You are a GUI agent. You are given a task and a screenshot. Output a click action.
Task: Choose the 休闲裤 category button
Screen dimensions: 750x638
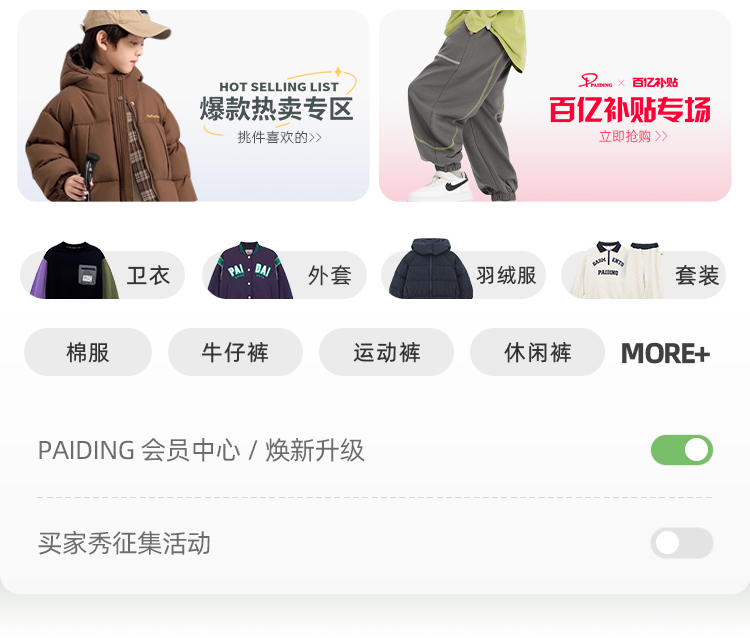point(537,352)
